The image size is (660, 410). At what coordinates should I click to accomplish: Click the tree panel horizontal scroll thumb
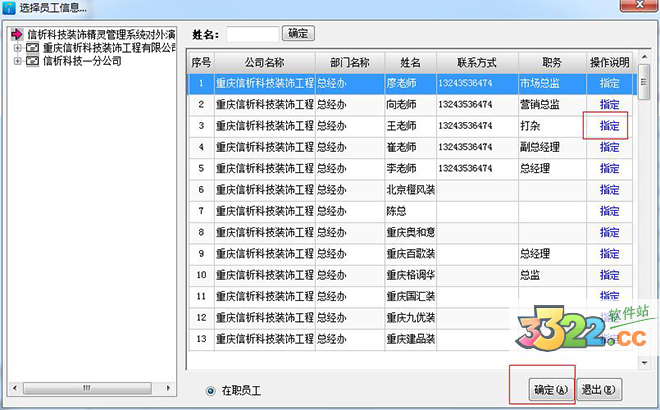[x=87, y=388]
